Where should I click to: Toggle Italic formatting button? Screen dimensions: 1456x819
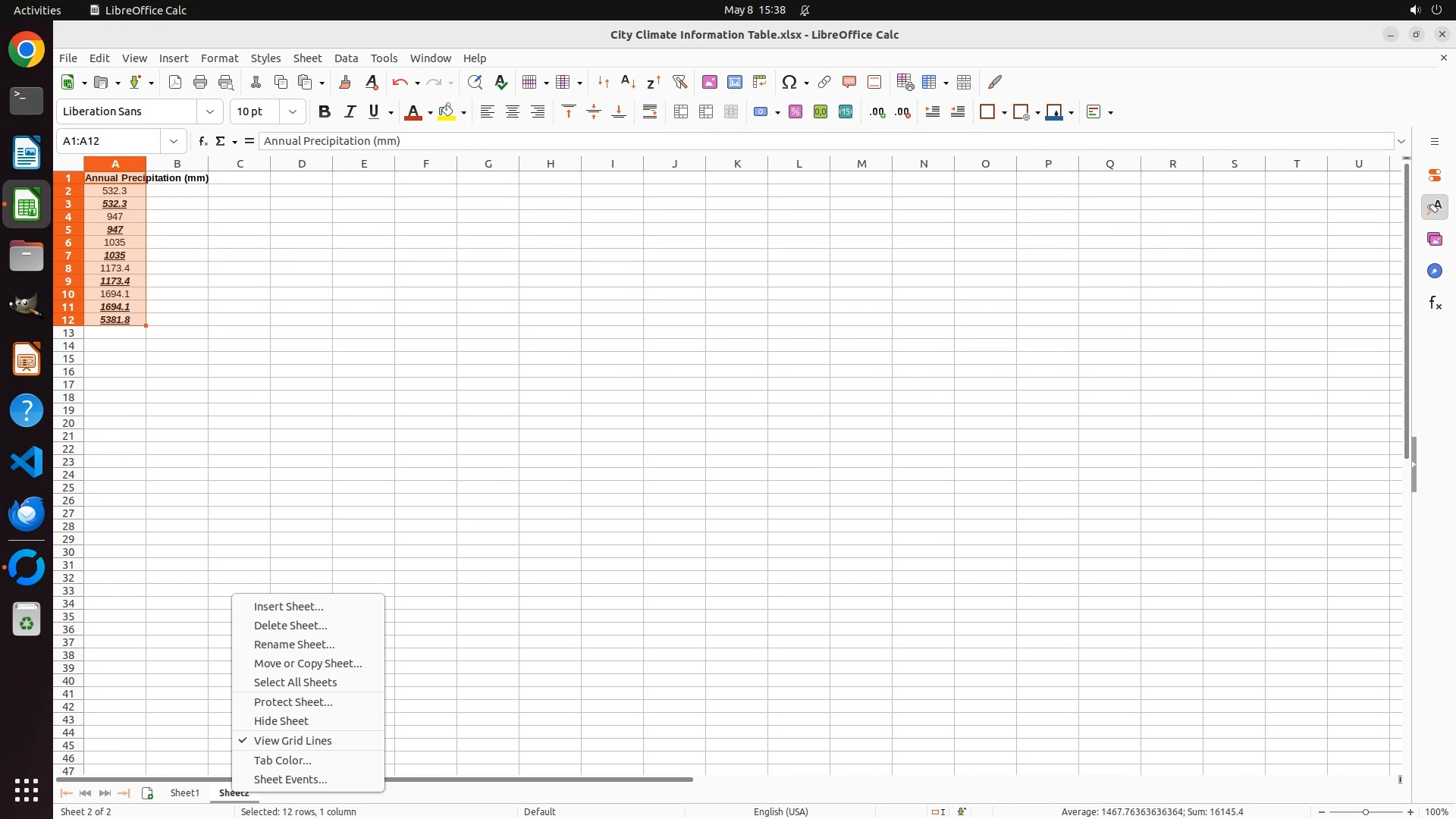[x=350, y=112]
